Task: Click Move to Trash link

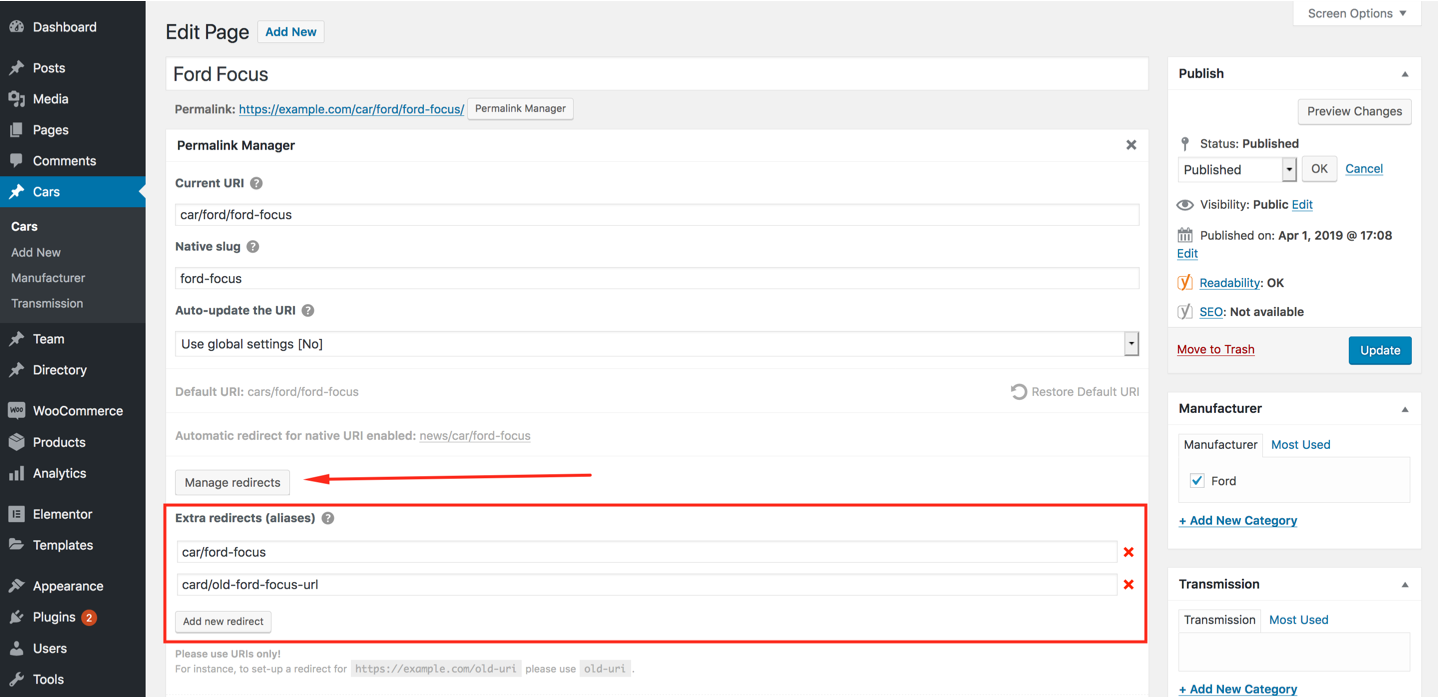Action: 1216,349
